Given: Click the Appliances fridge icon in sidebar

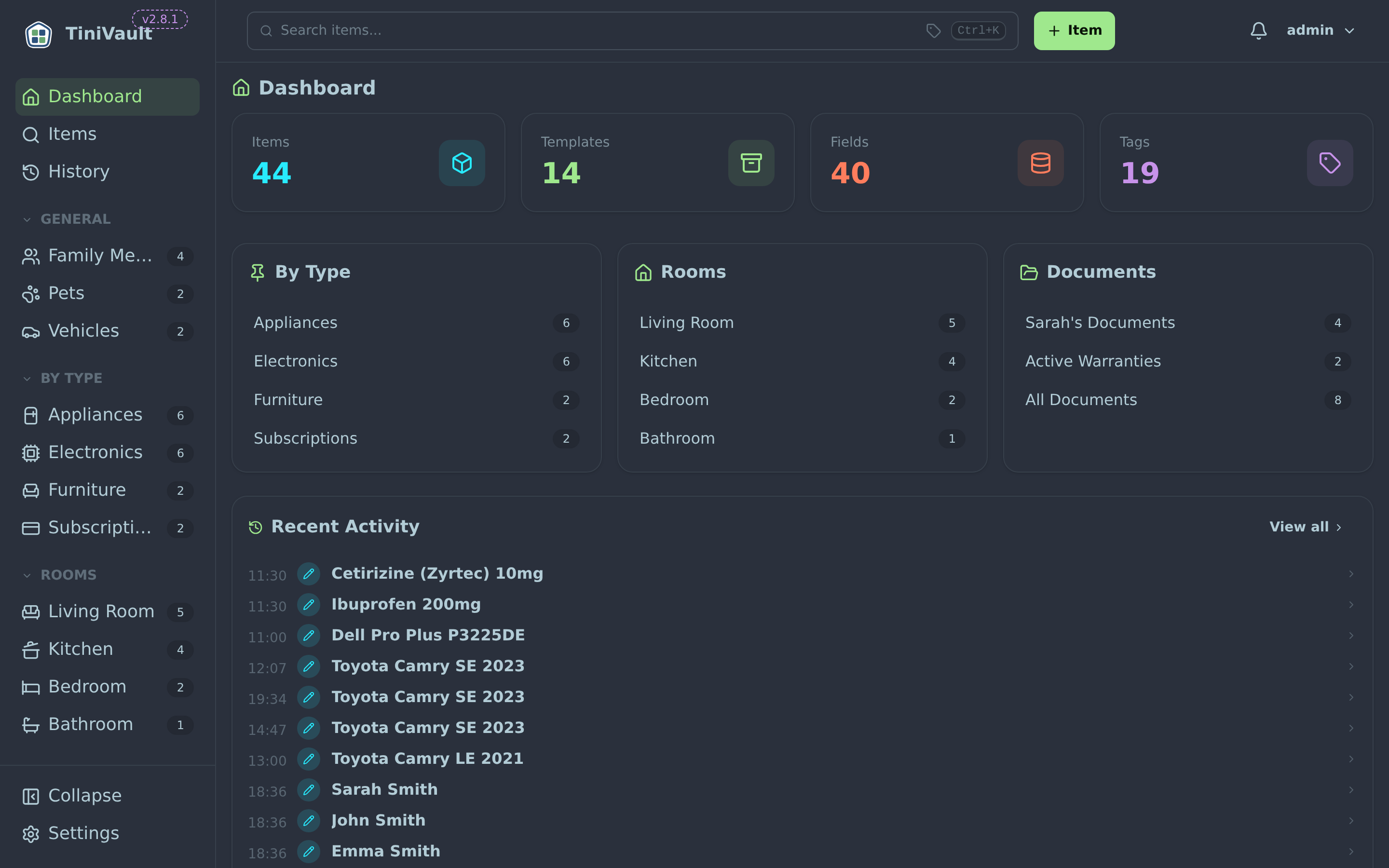Looking at the screenshot, I should [x=30, y=415].
